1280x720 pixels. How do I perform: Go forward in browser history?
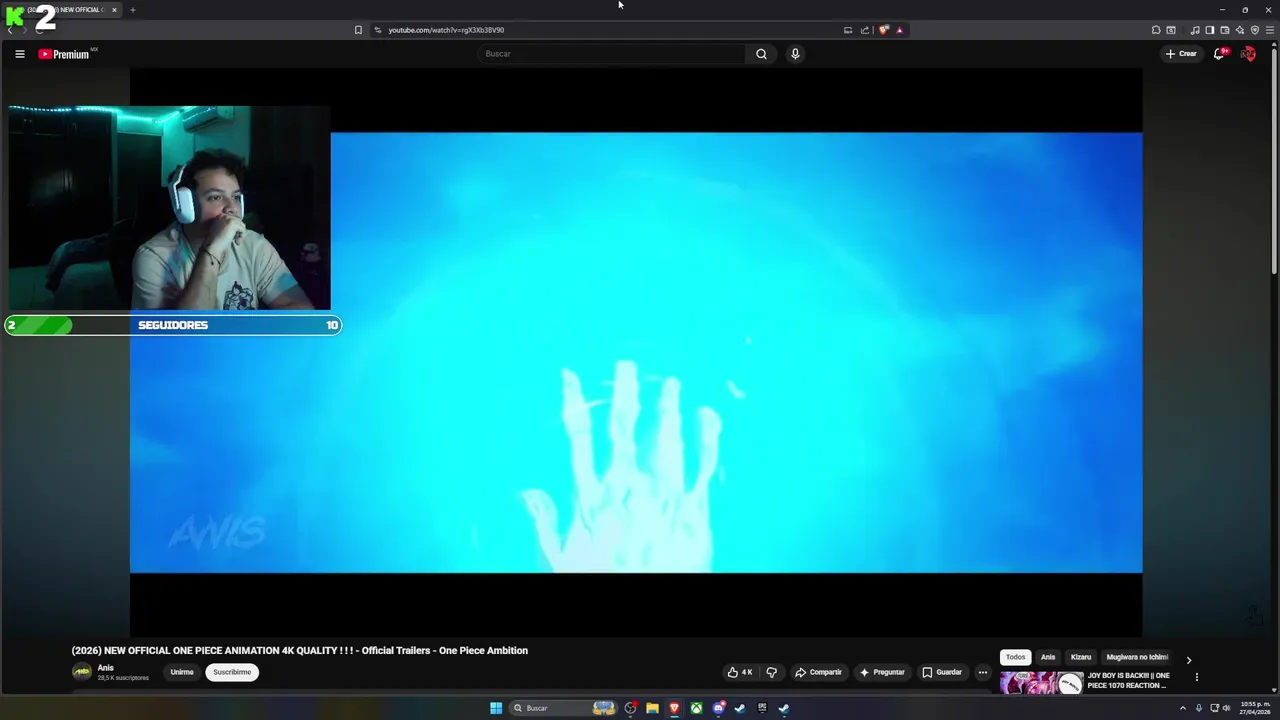pos(24,30)
